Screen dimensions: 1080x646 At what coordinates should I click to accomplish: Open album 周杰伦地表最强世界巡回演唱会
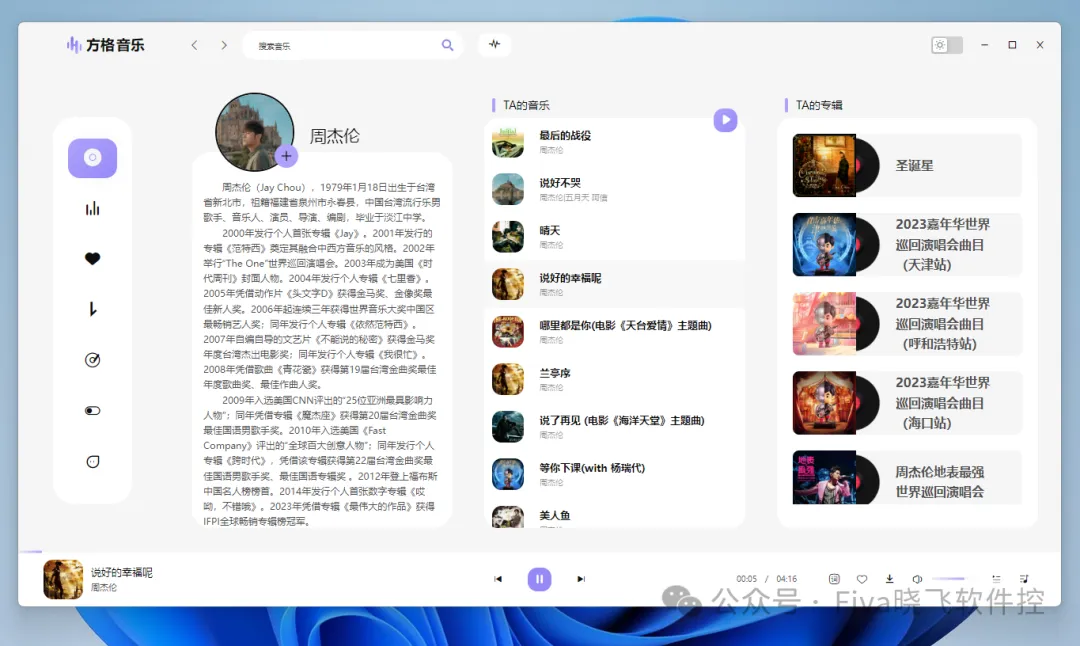[x=906, y=478]
